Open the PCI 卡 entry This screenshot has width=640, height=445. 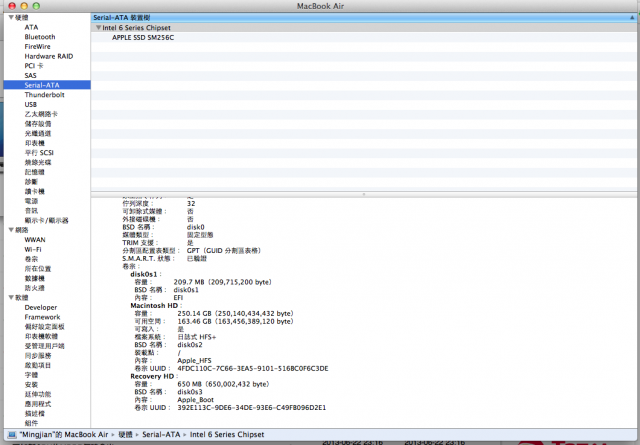click(x=33, y=66)
